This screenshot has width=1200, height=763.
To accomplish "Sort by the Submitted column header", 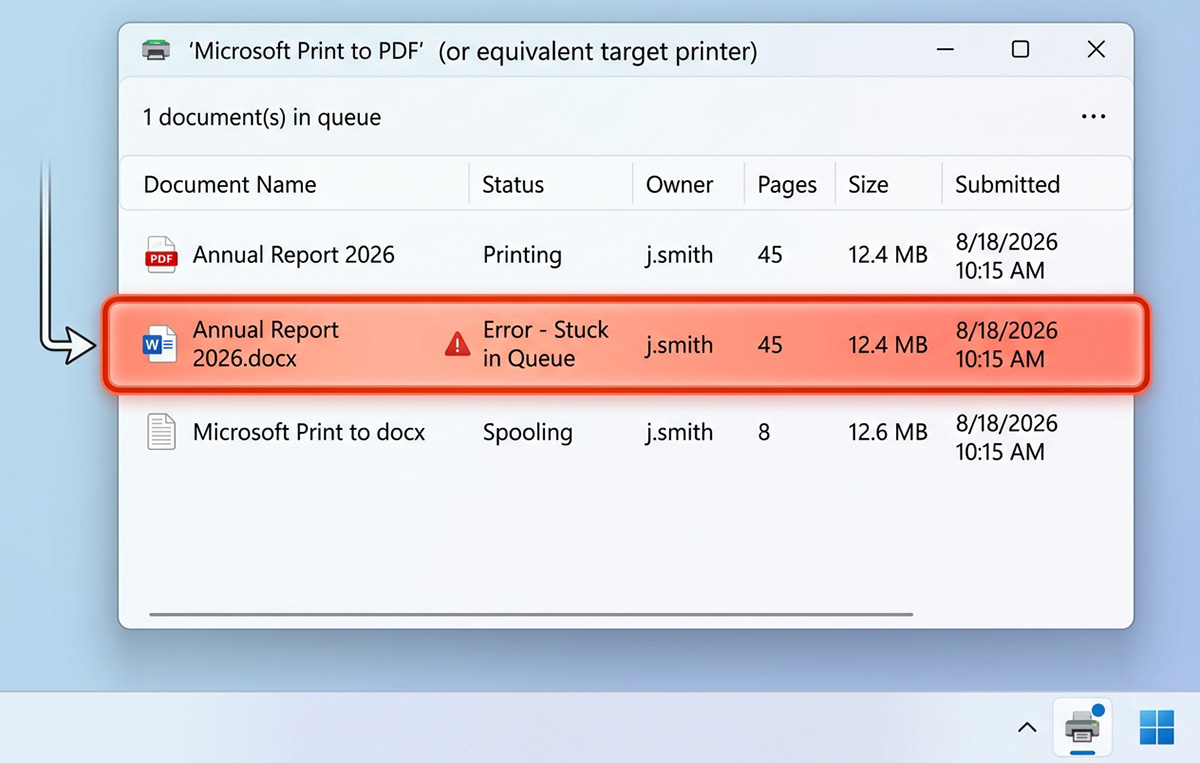I will click(x=1007, y=185).
